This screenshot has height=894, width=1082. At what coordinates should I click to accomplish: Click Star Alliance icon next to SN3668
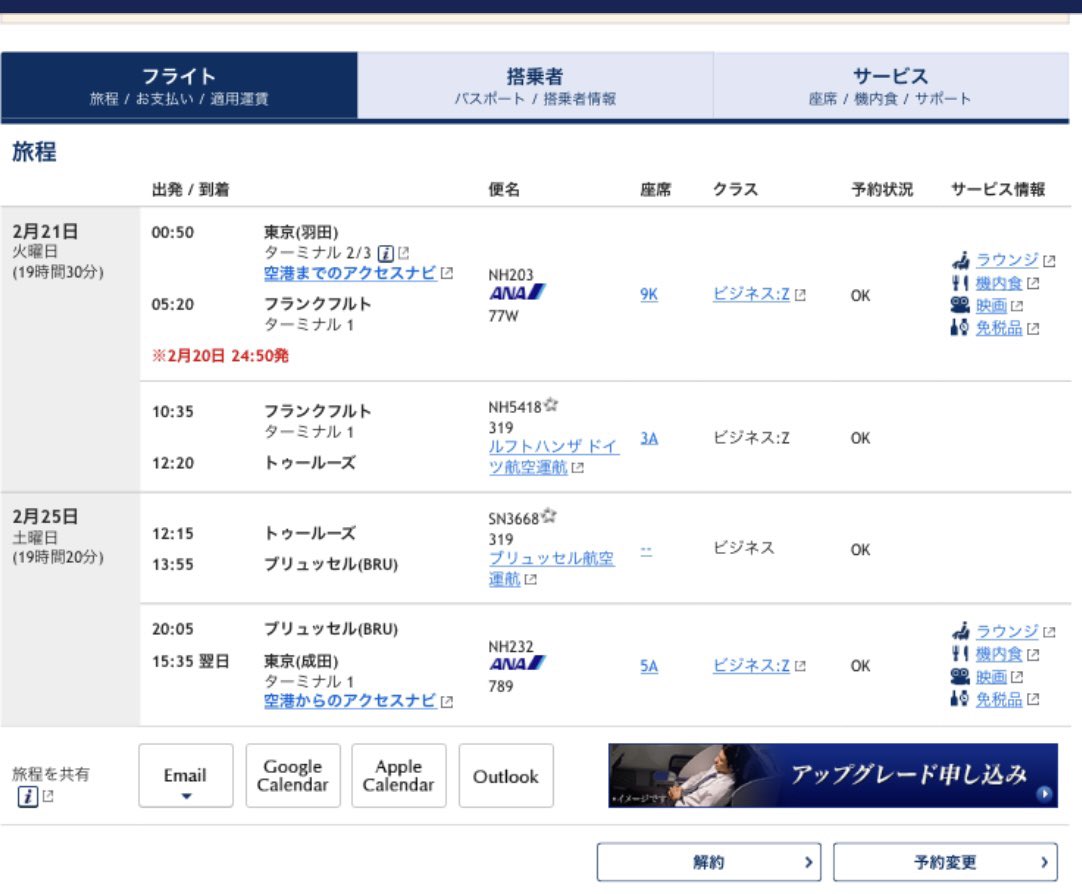pos(549,516)
